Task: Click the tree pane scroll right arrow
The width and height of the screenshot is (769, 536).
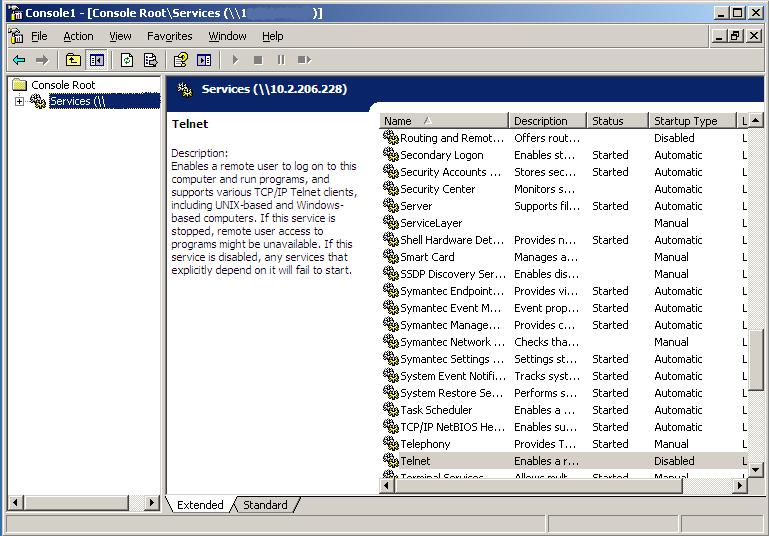Action: pos(152,502)
